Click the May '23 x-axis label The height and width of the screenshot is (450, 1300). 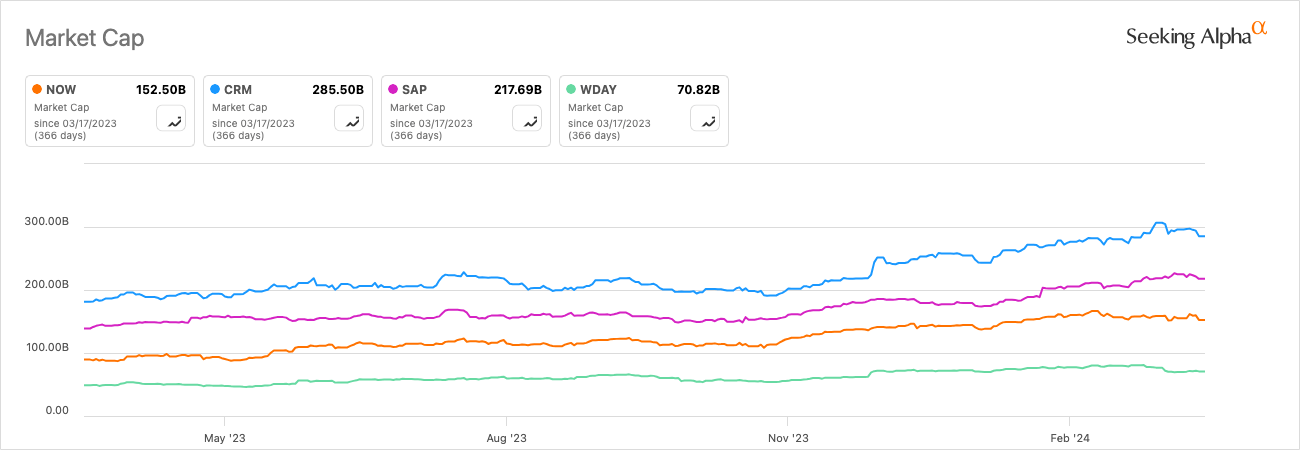point(224,437)
